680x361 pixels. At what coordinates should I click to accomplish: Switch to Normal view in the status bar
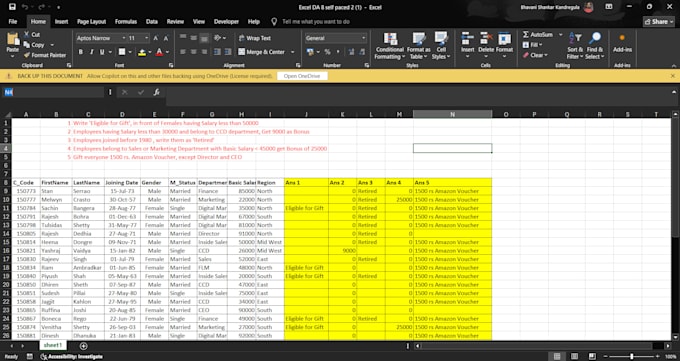[557, 356]
